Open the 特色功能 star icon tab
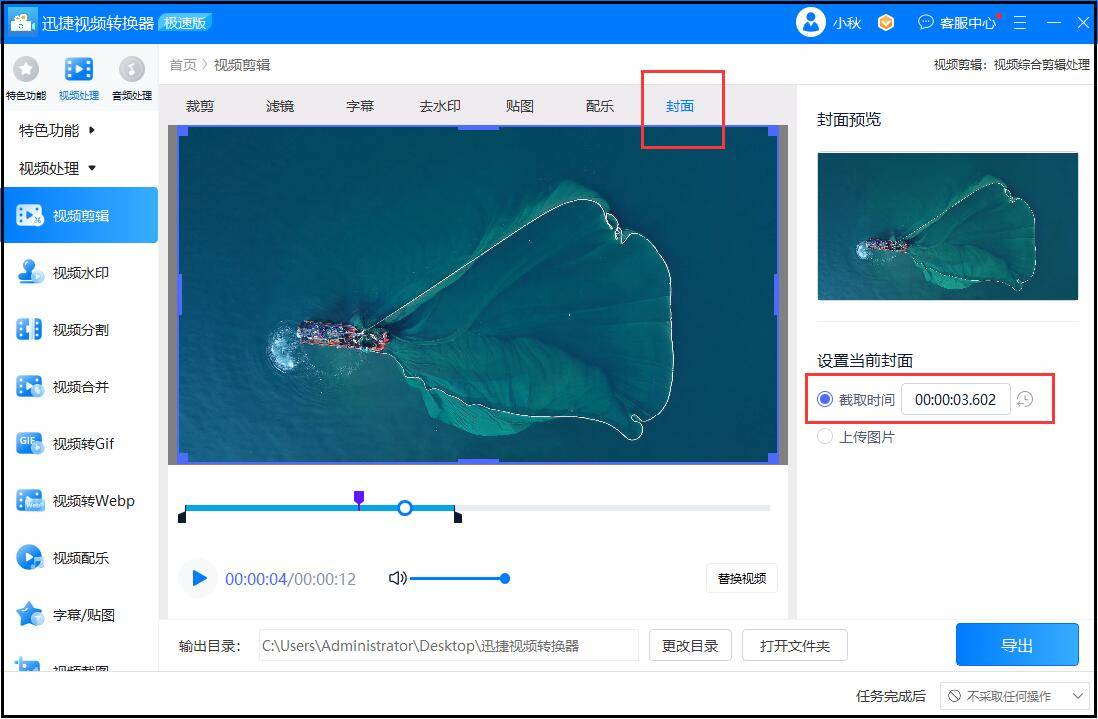 25,70
